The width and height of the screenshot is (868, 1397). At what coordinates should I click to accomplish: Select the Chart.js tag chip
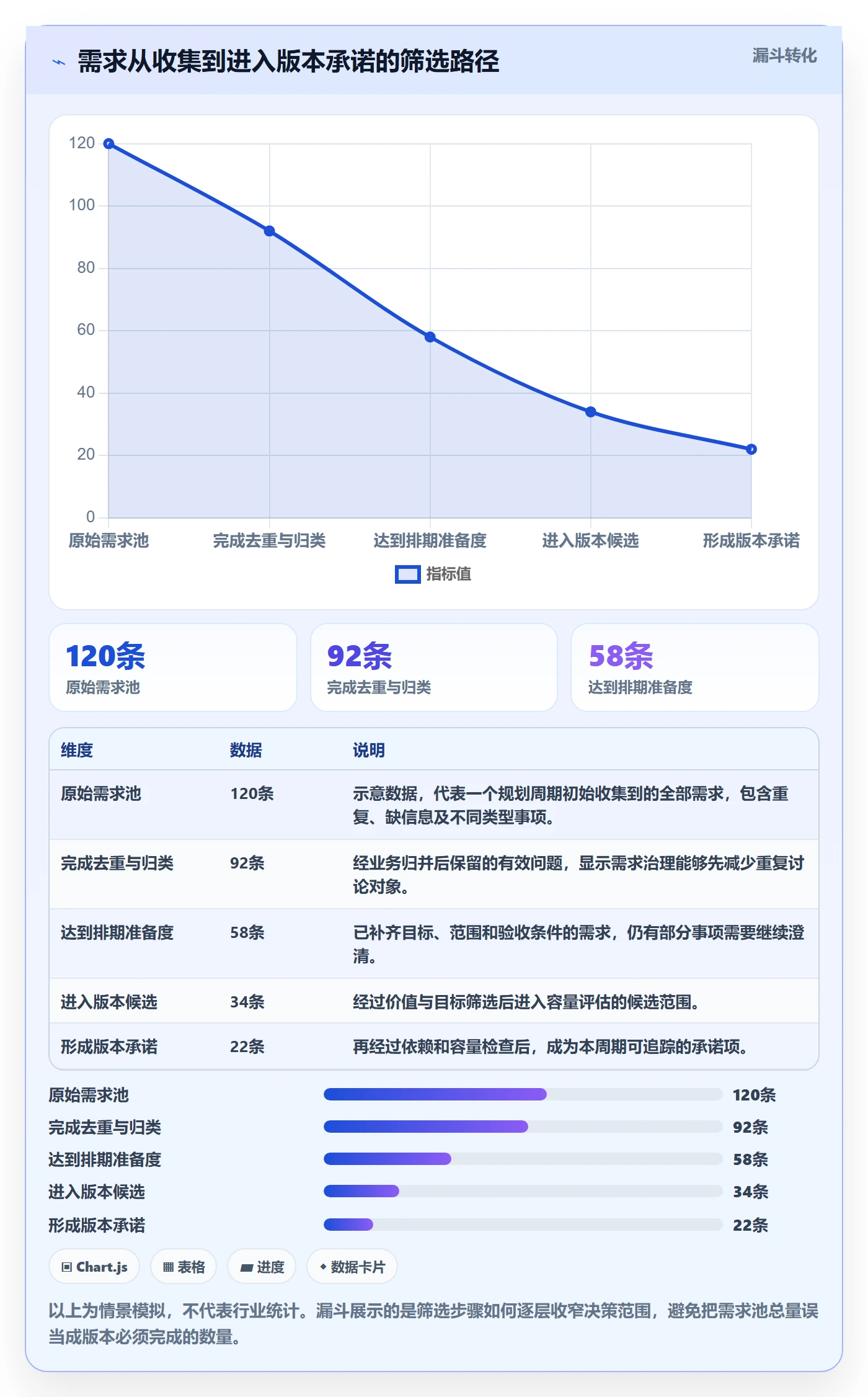tap(94, 1267)
